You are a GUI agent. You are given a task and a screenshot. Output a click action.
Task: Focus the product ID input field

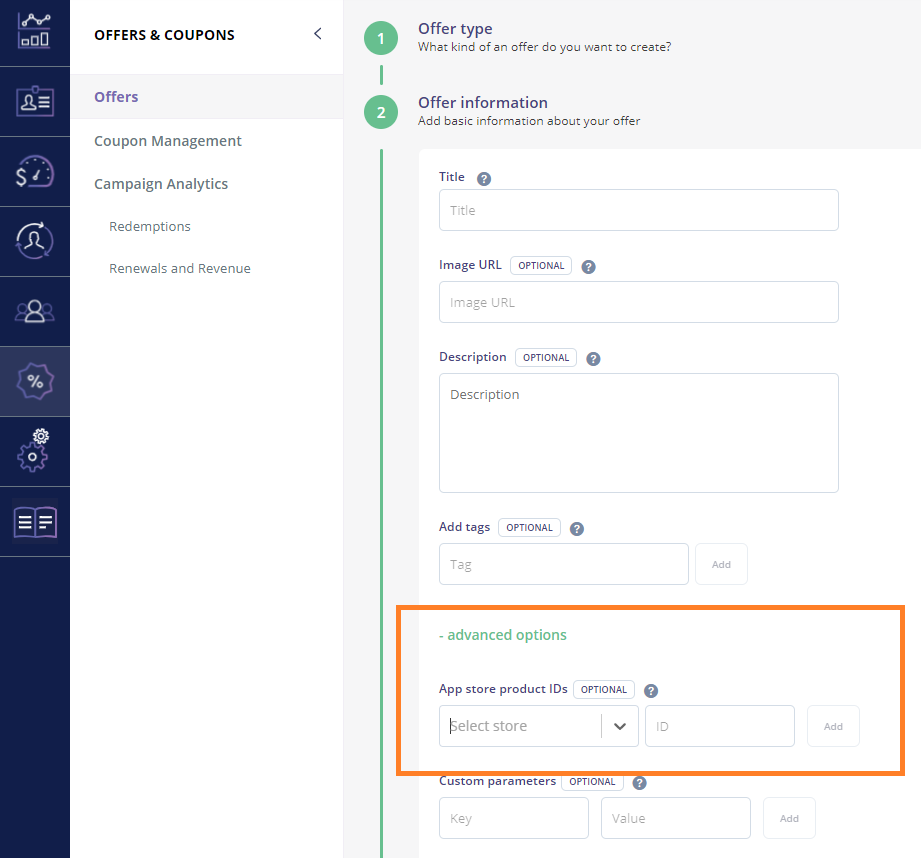[720, 726]
